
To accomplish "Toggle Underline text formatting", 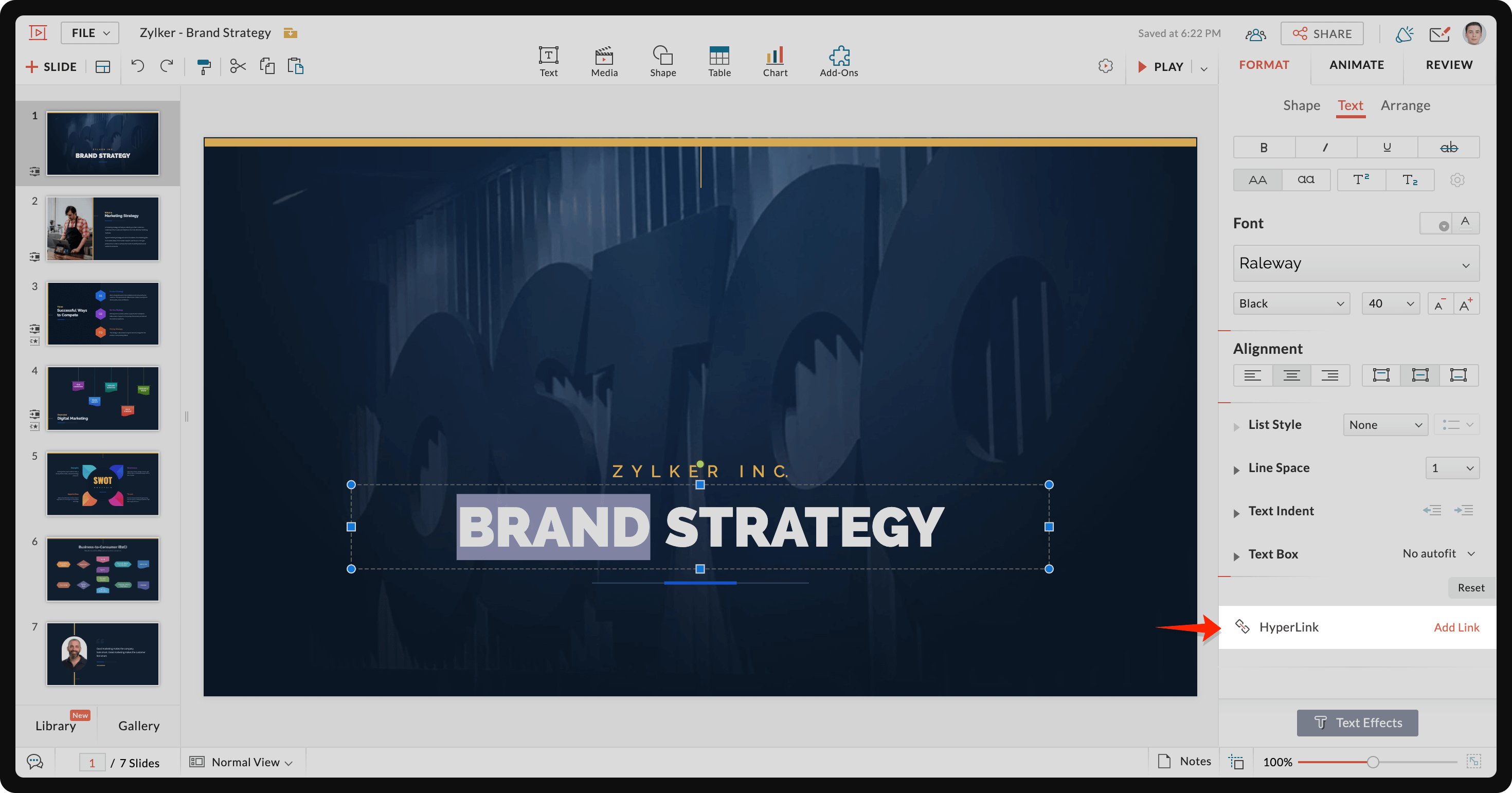I will coord(1387,147).
